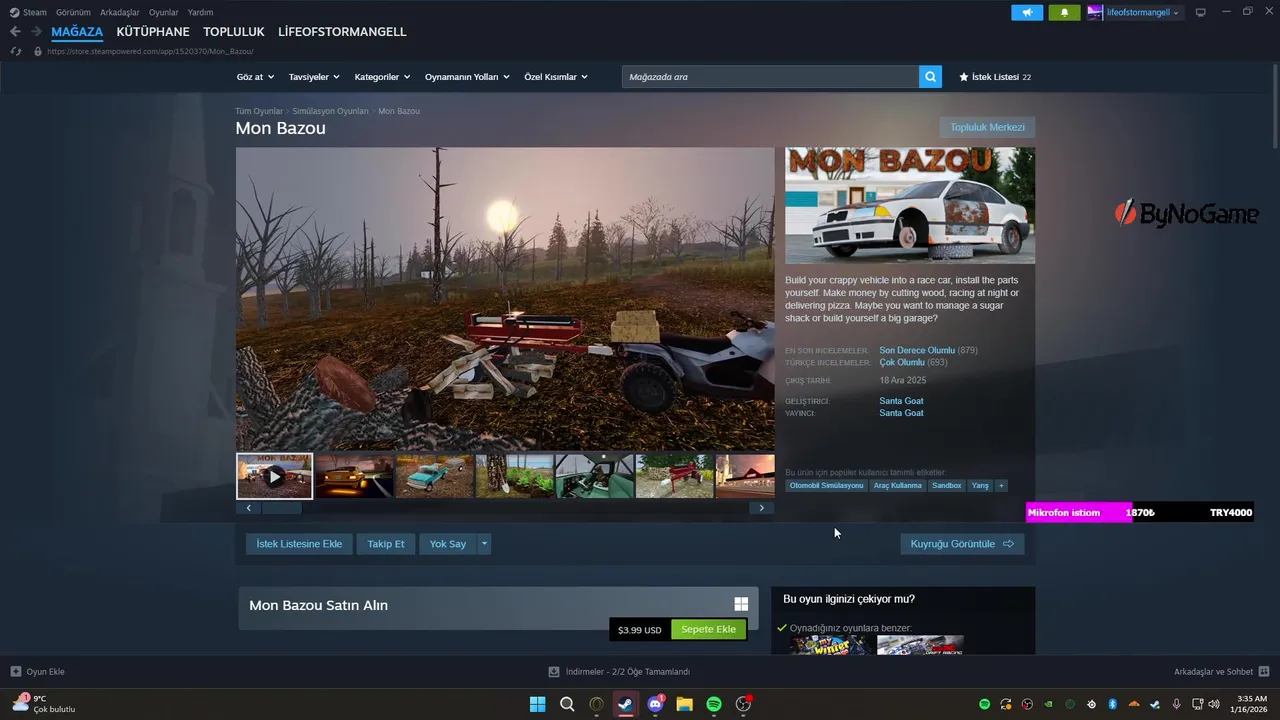Open the friends and chat icon
Image resolution: width=1280 pixels, height=720 pixels.
coord(1263,672)
